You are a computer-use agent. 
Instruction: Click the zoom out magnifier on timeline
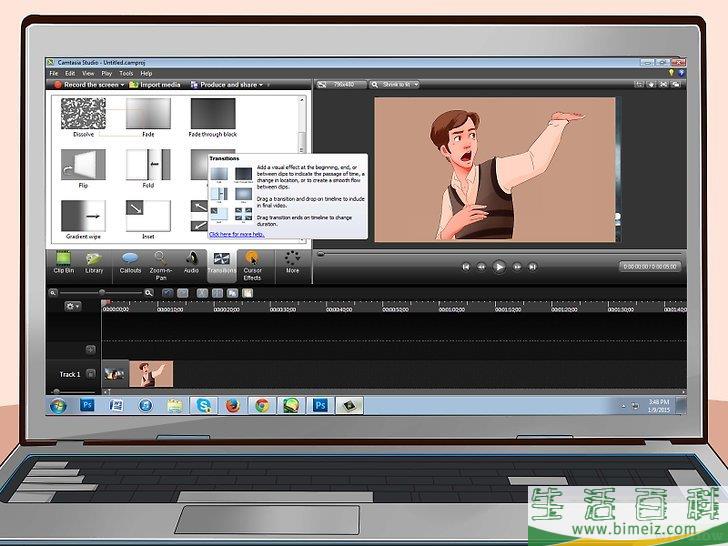pos(53,292)
